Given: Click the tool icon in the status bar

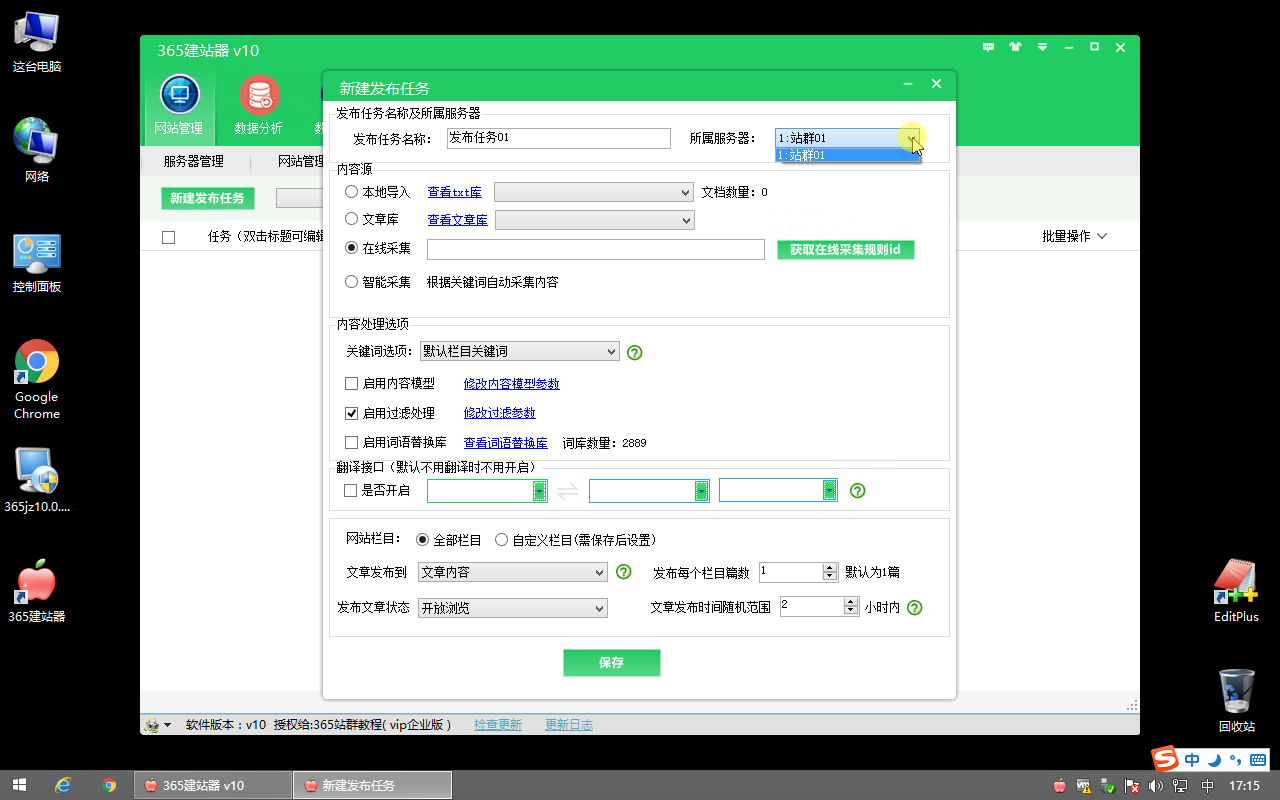Looking at the screenshot, I should point(157,725).
